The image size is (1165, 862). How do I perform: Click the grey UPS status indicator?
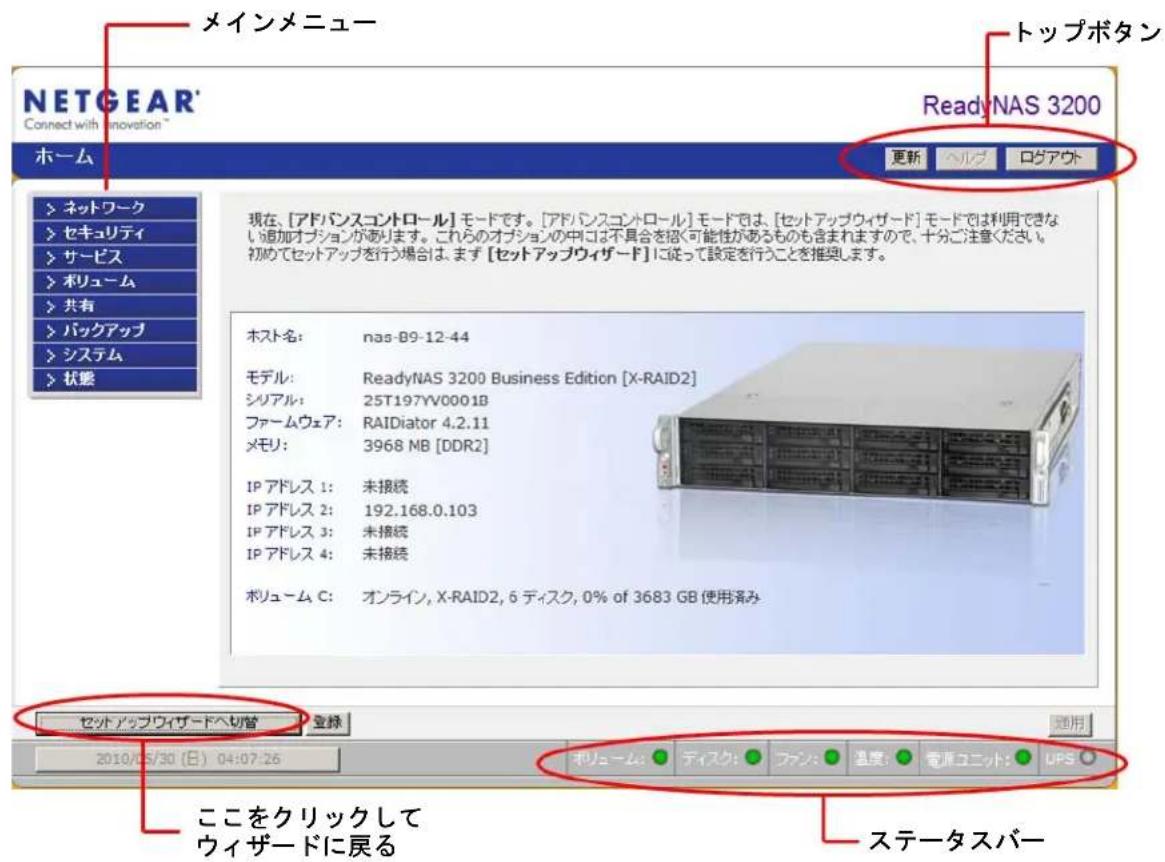[x=1088, y=757]
